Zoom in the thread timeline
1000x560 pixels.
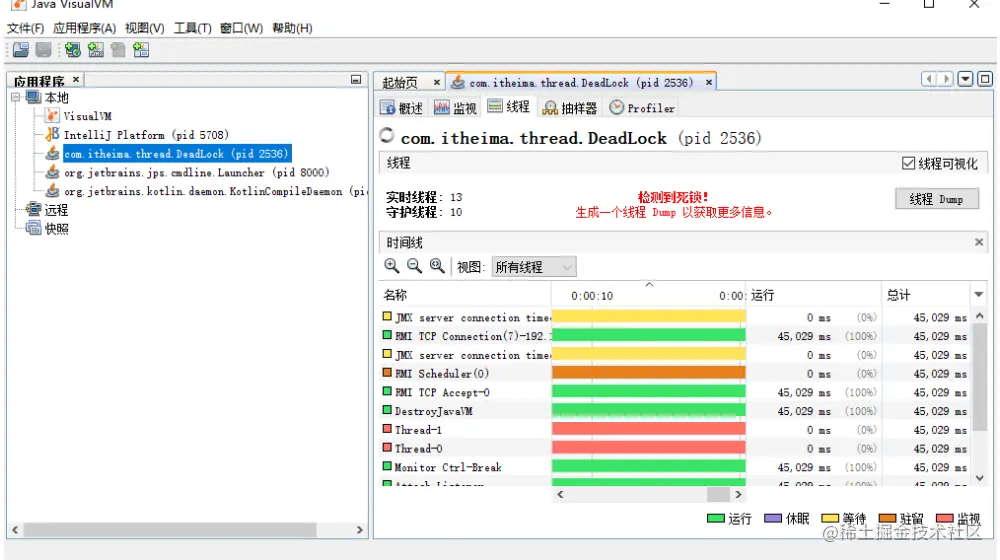pos(392,266)
